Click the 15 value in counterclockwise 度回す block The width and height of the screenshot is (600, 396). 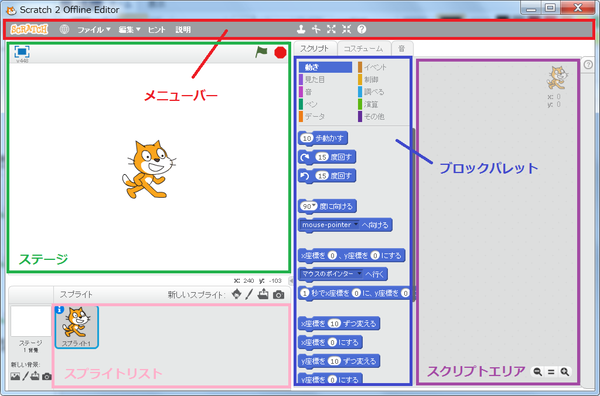tap(322, 176)
